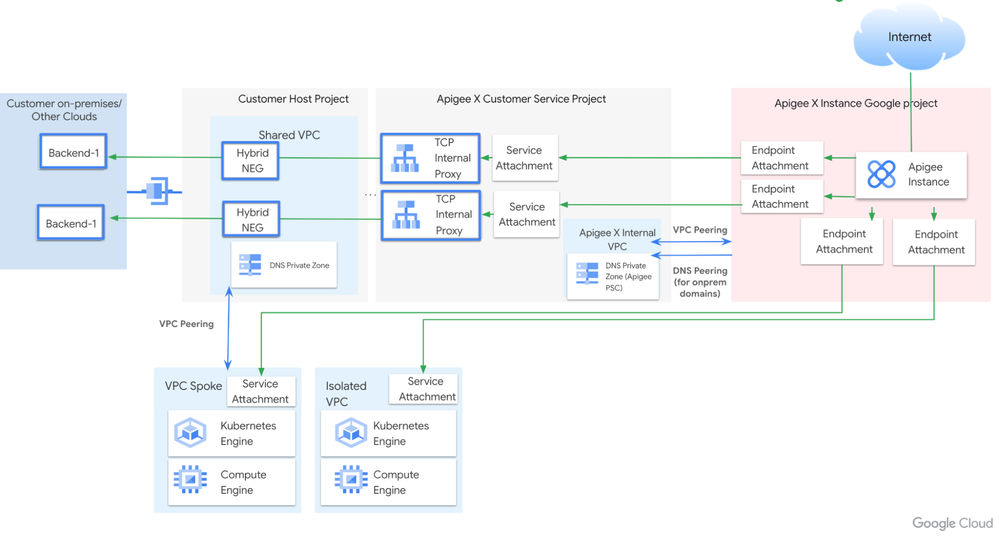Click 'Compute Engine' text in Isolated VPC
The height and width of the screenshot is (540, 999).
(x=396, y=482)
